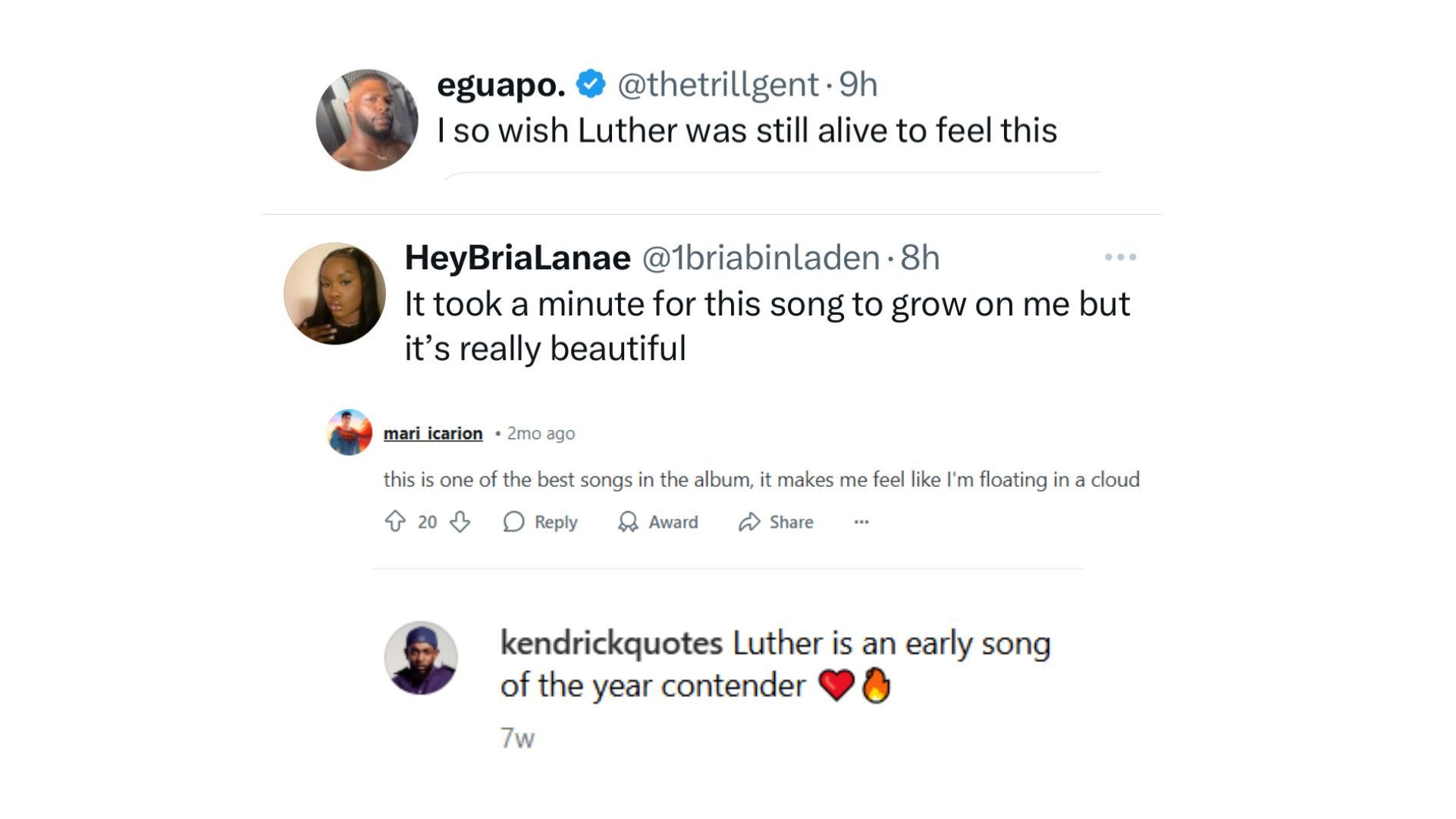This screenshot has width=1456, height=819.
Task: Open the mari_icarion username link
Action: pyautogui.click(x=433, y=433)
